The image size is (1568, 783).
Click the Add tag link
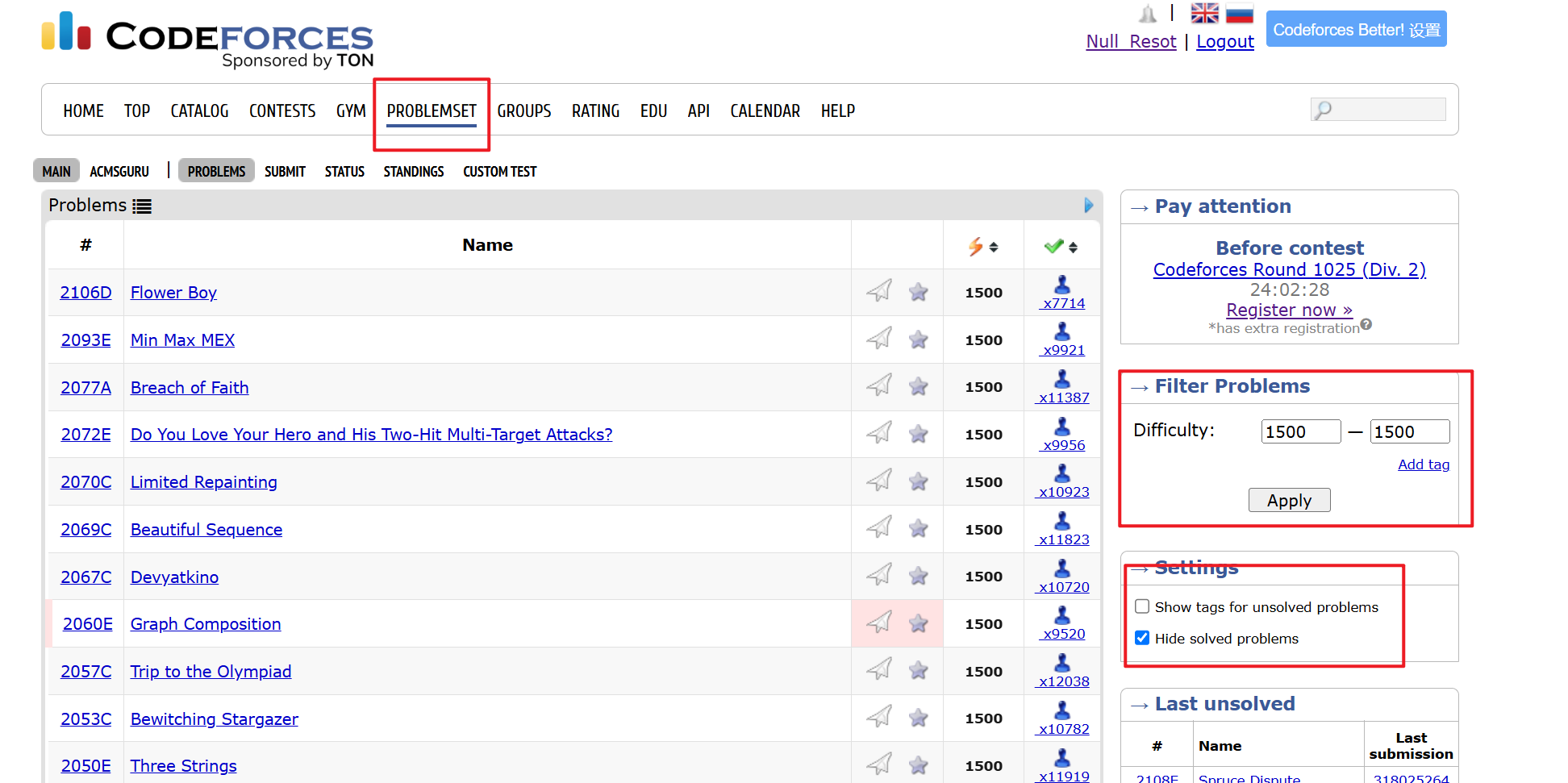(1423, 464)
